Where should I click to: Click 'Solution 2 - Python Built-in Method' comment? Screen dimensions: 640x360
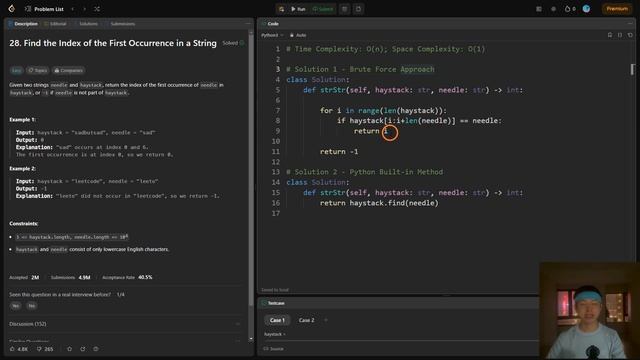364,172
